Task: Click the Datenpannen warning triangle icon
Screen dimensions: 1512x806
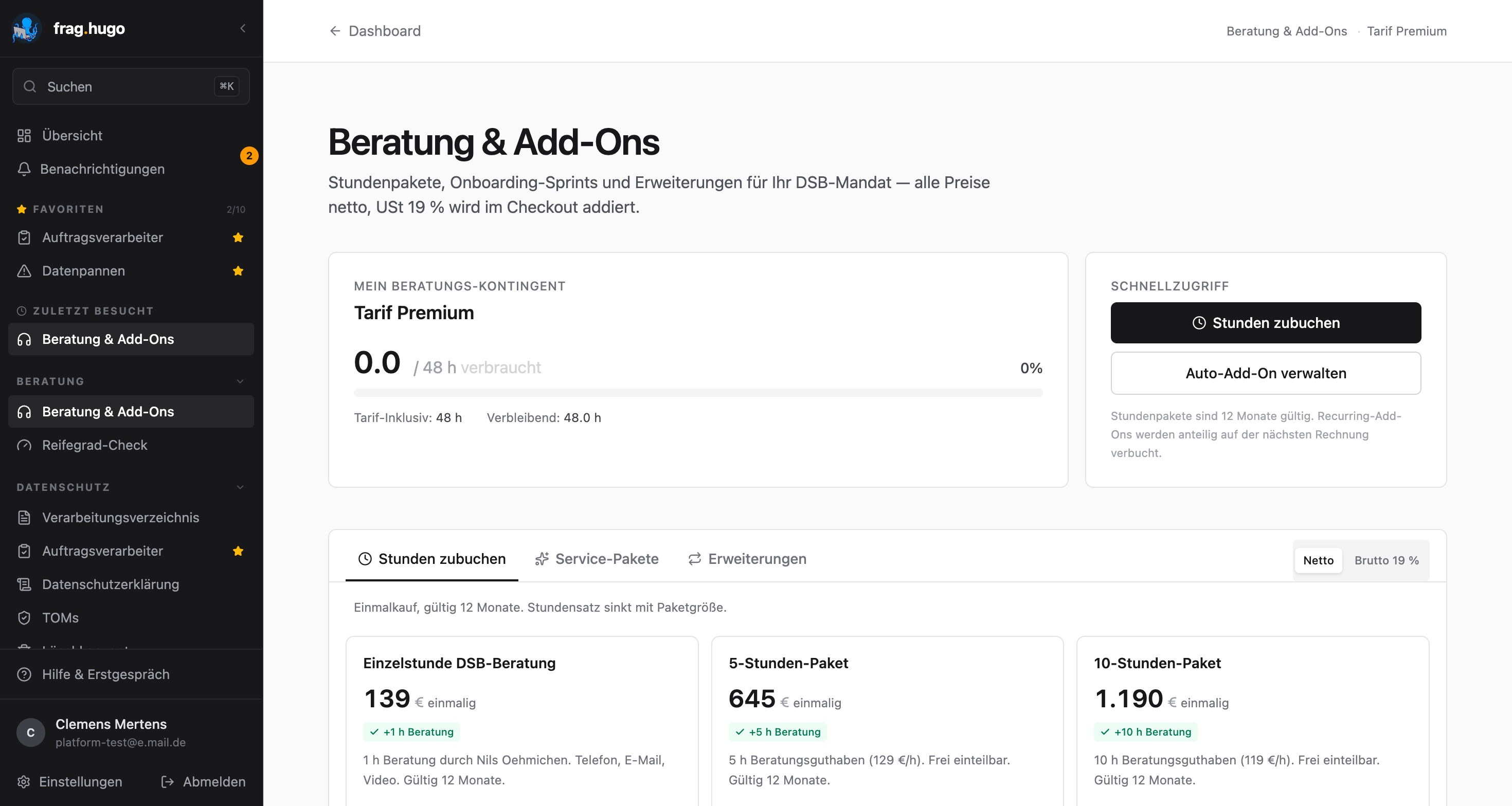Action: [24, 271]
